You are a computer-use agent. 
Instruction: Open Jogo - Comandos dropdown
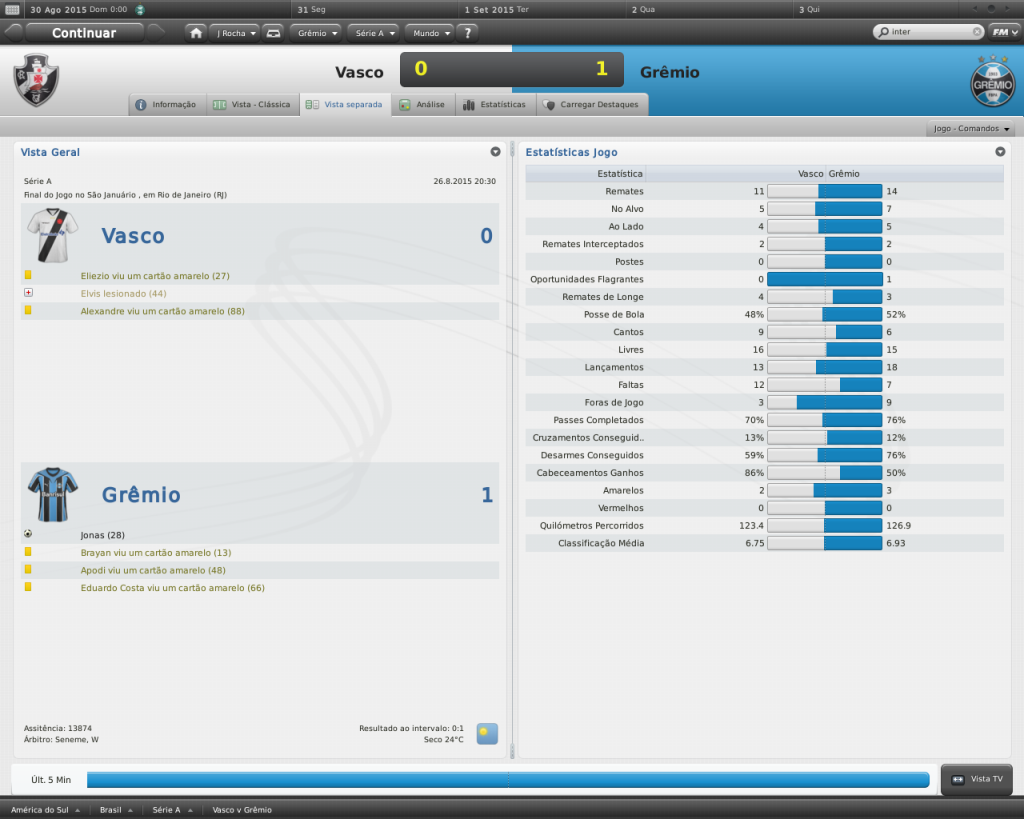coord(972,129)
